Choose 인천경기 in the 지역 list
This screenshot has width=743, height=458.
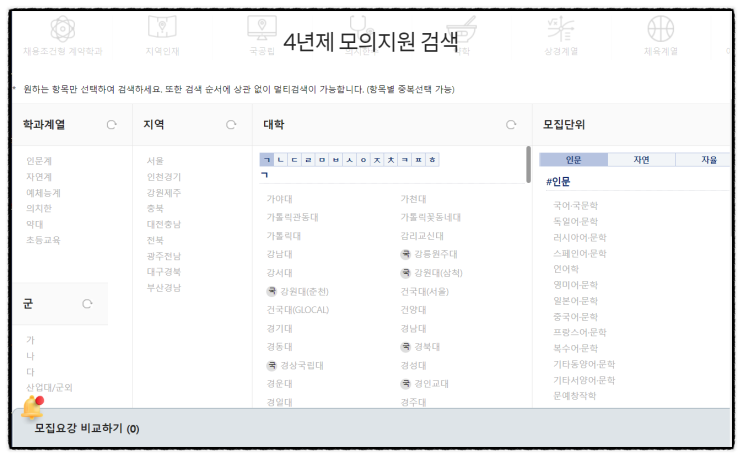click(164, 177)
